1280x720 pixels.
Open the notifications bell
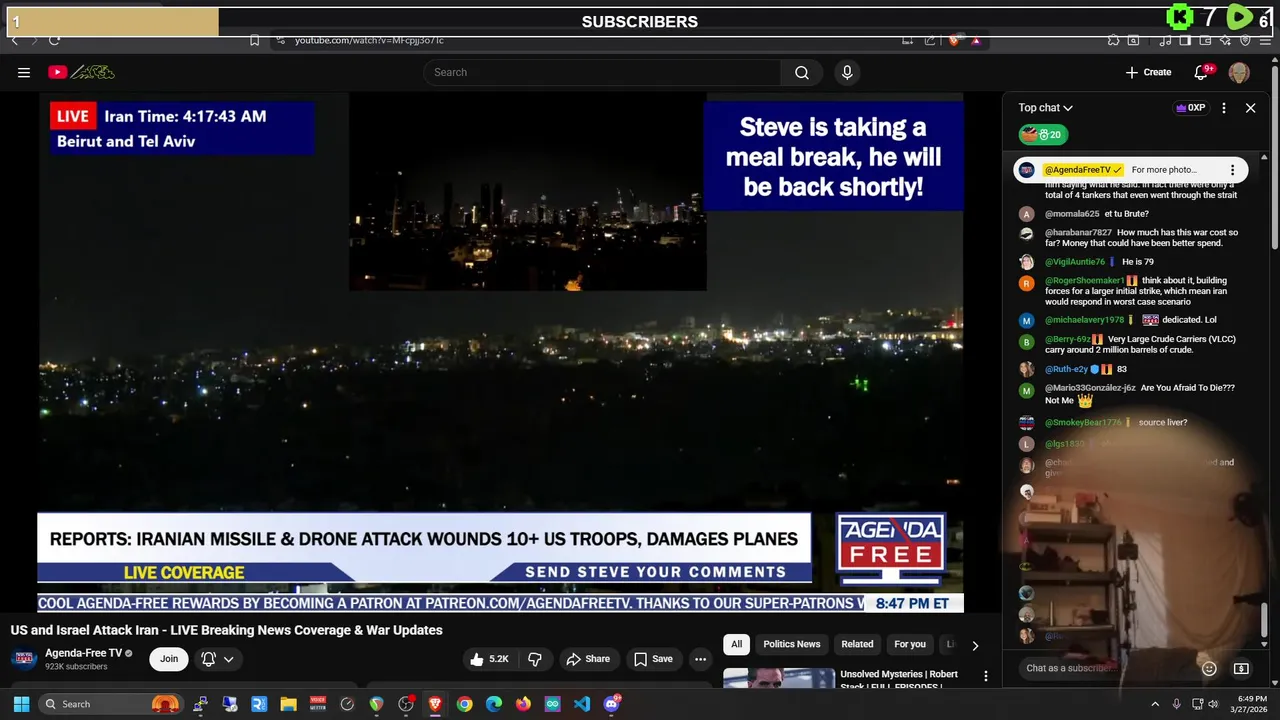click(x=1202, y=72)
